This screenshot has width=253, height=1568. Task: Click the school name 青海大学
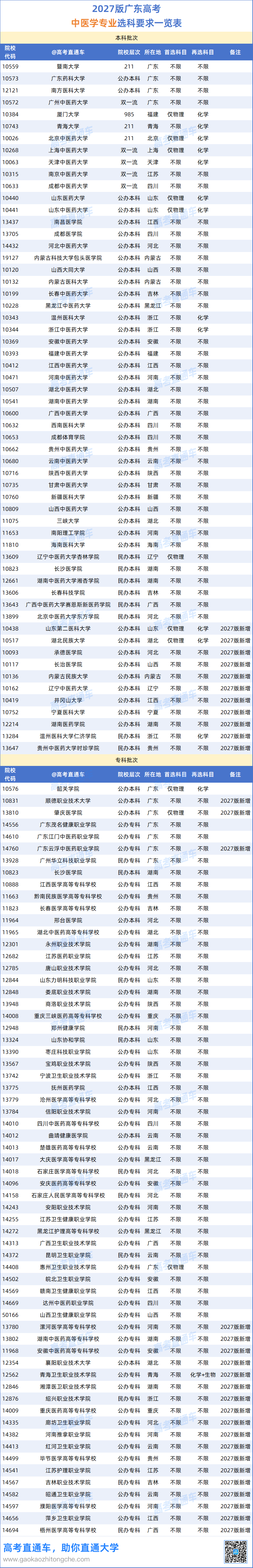click(x=68, y=127)
